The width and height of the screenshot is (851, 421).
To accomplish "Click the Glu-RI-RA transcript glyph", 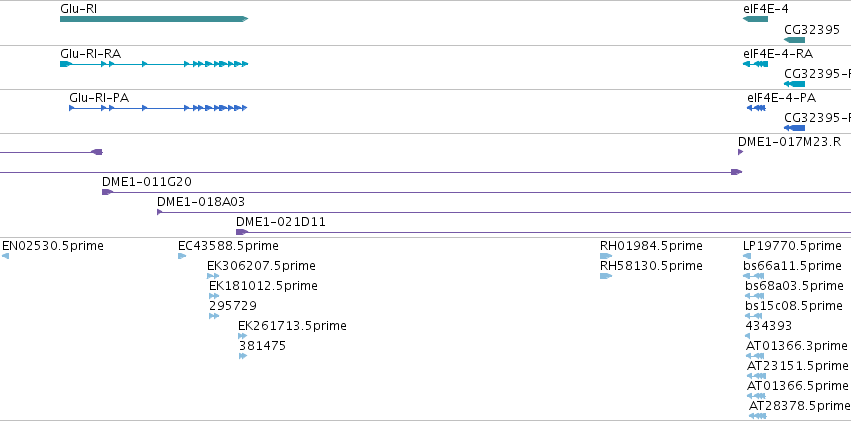I will 154,64.
